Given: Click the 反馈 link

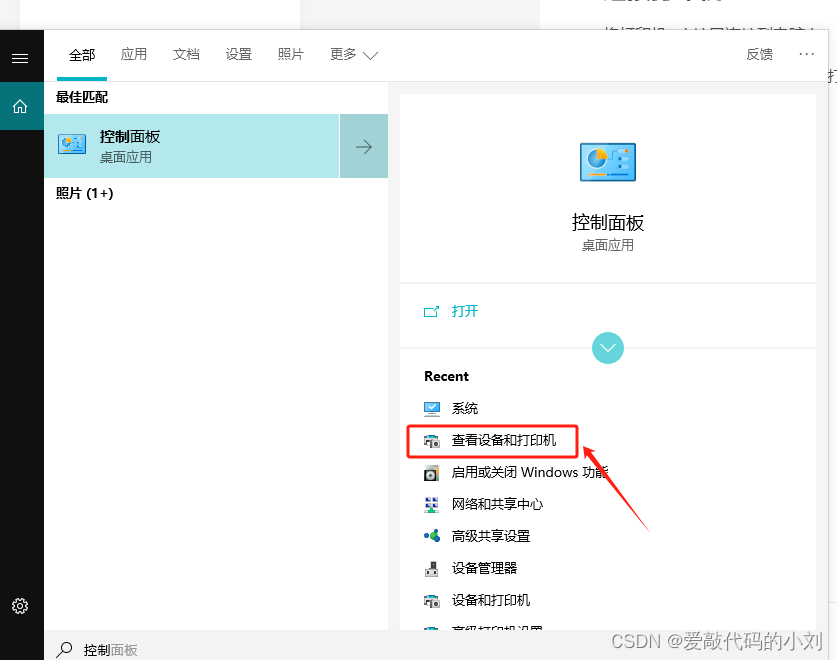Looking at the screenshot, I should click(759, 54).
